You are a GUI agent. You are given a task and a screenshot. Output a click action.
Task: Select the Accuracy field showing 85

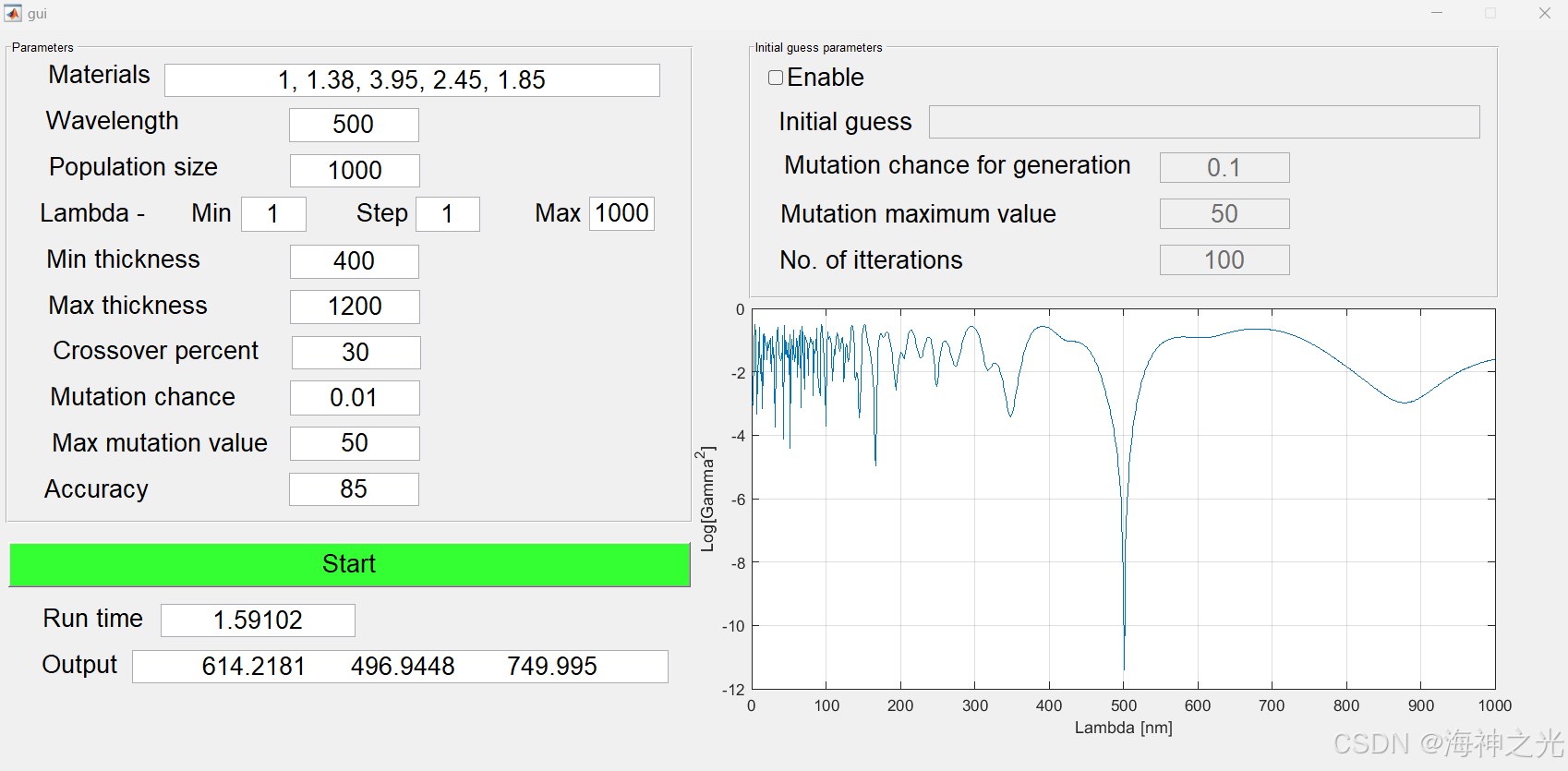click(x=354, y=489)
